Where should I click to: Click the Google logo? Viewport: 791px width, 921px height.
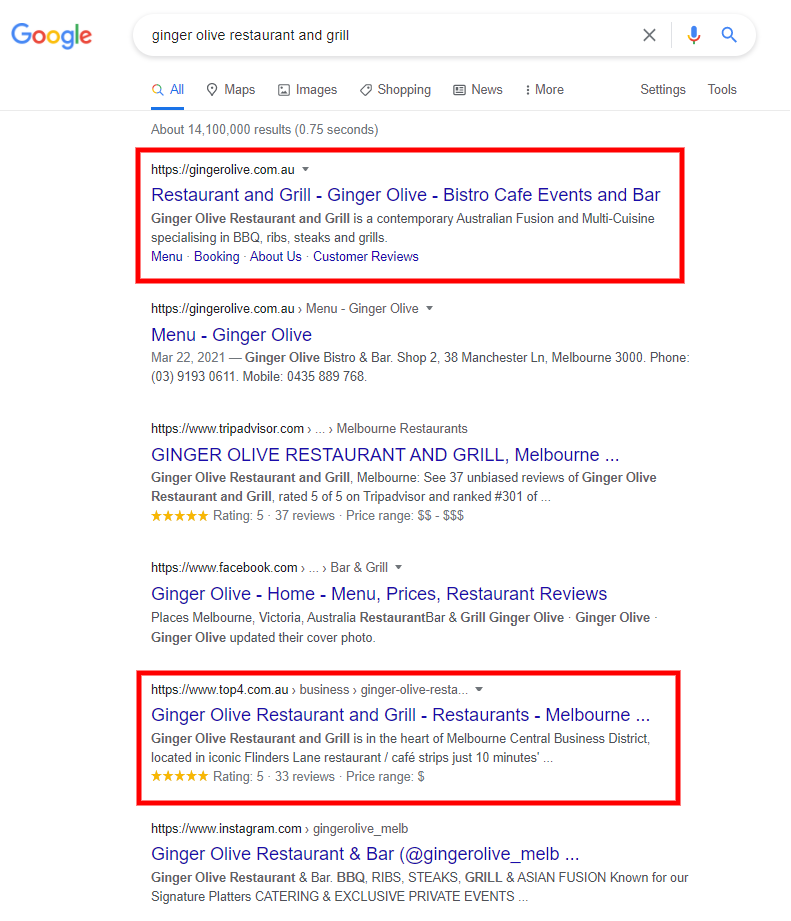click(x=51, y=36)
